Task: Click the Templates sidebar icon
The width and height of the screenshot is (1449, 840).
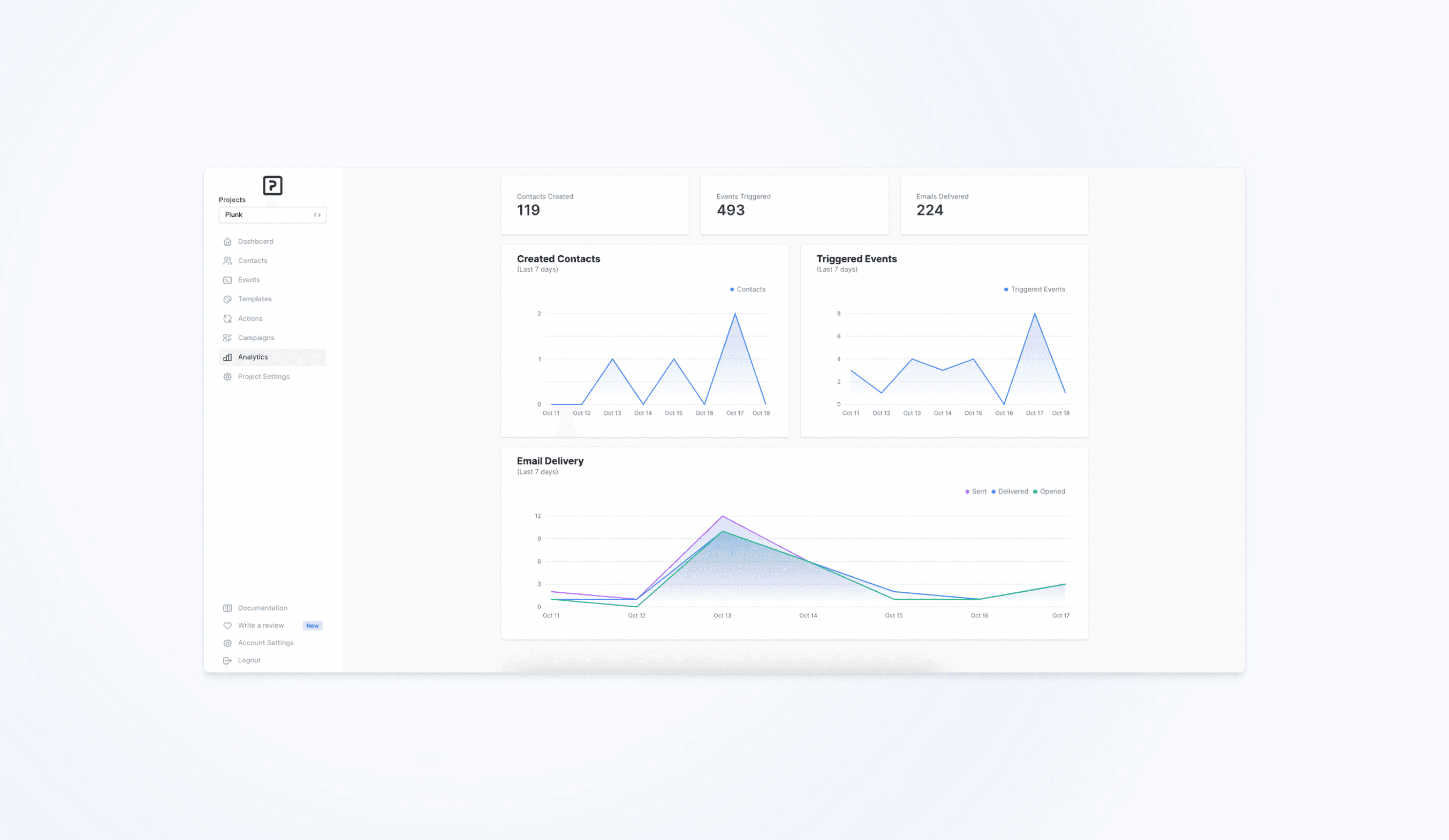Action: tap(227, 299)
